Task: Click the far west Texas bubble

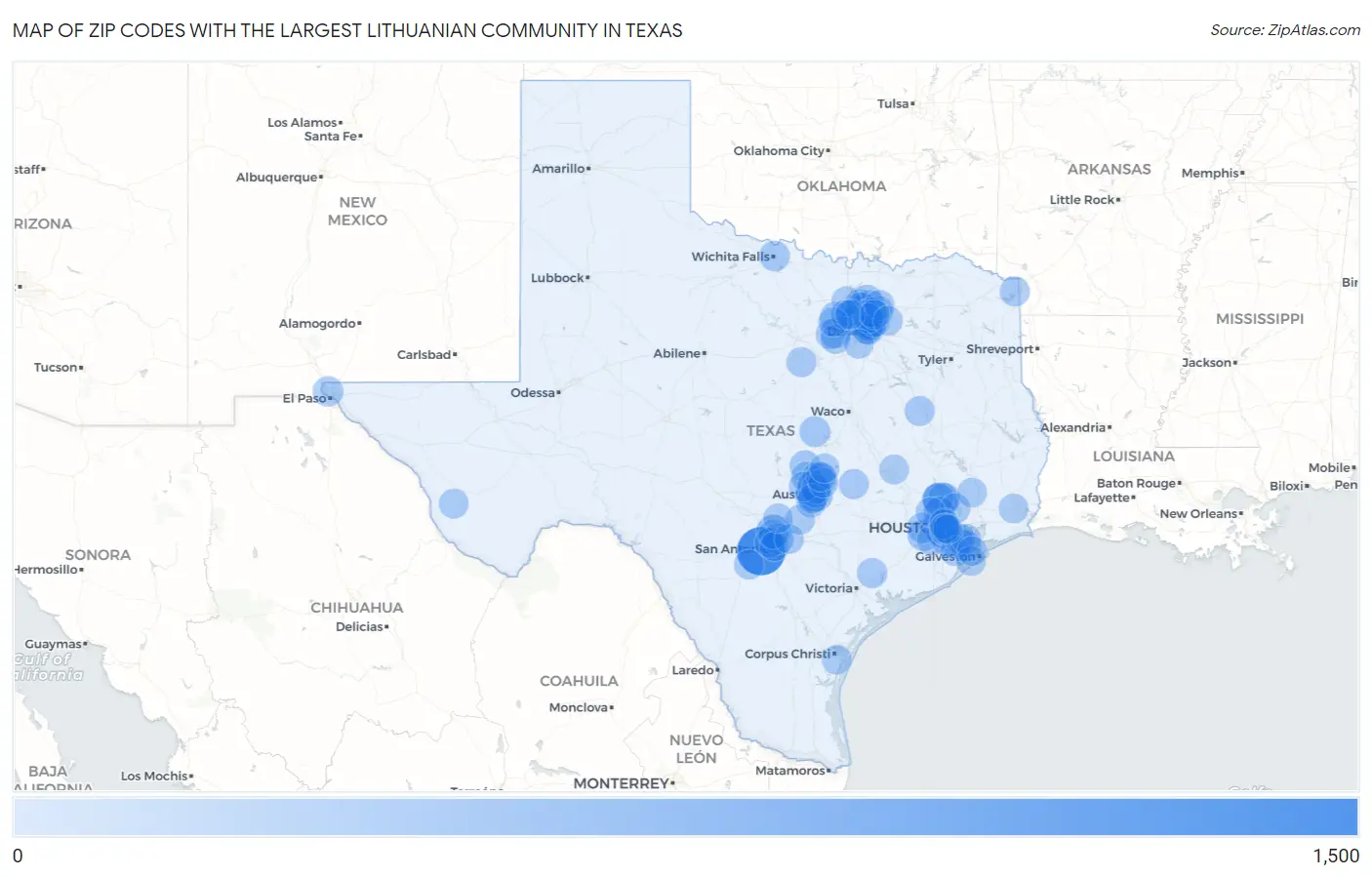Action: [x=454, y=503]
